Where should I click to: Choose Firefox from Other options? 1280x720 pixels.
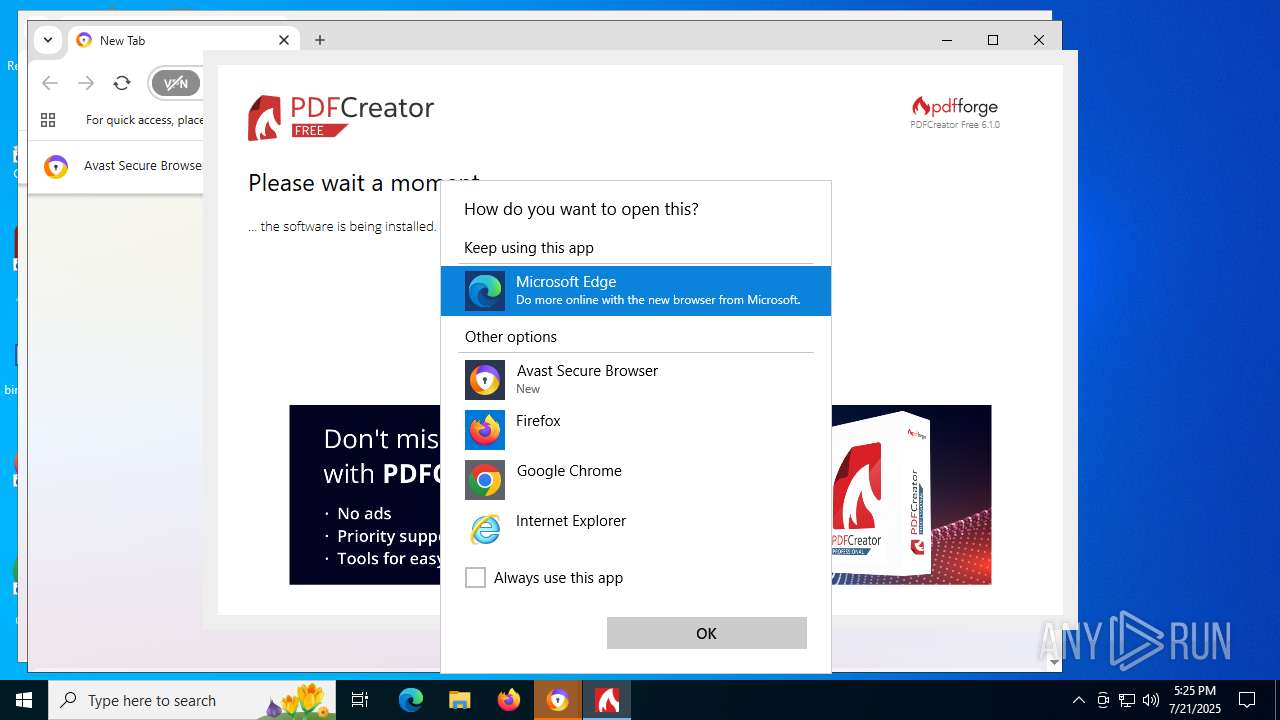tap(636, 430)
